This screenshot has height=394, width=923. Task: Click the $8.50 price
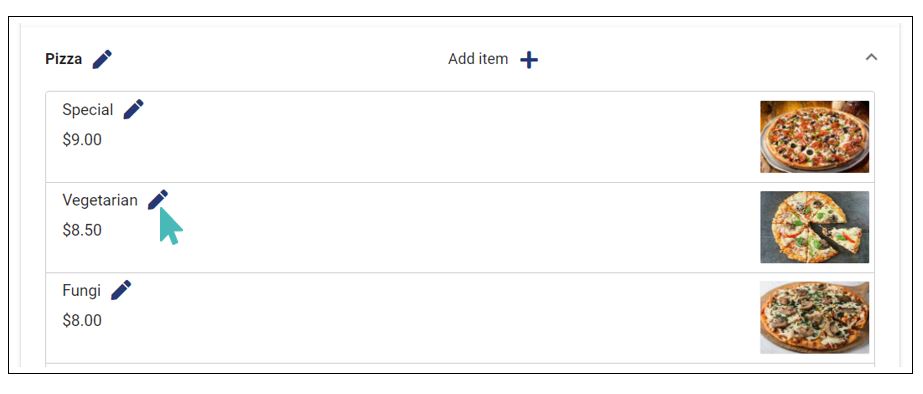[82, 230]
